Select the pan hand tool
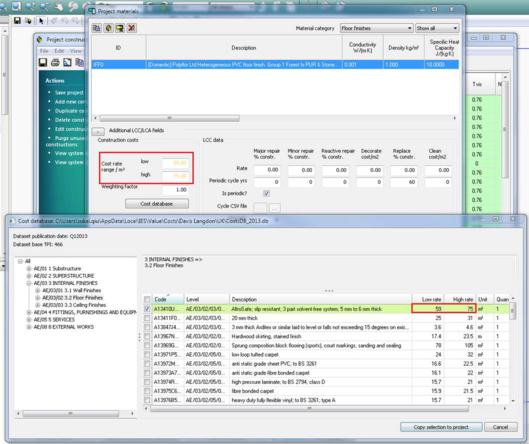The height and width of the screenshot is (444, 529). tap(58, 6)
